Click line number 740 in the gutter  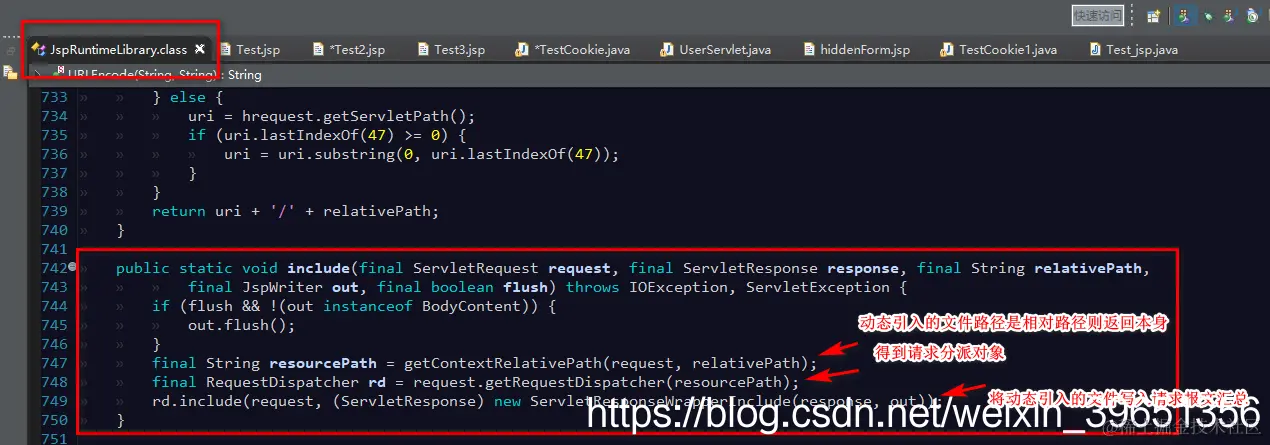(54, 230)
